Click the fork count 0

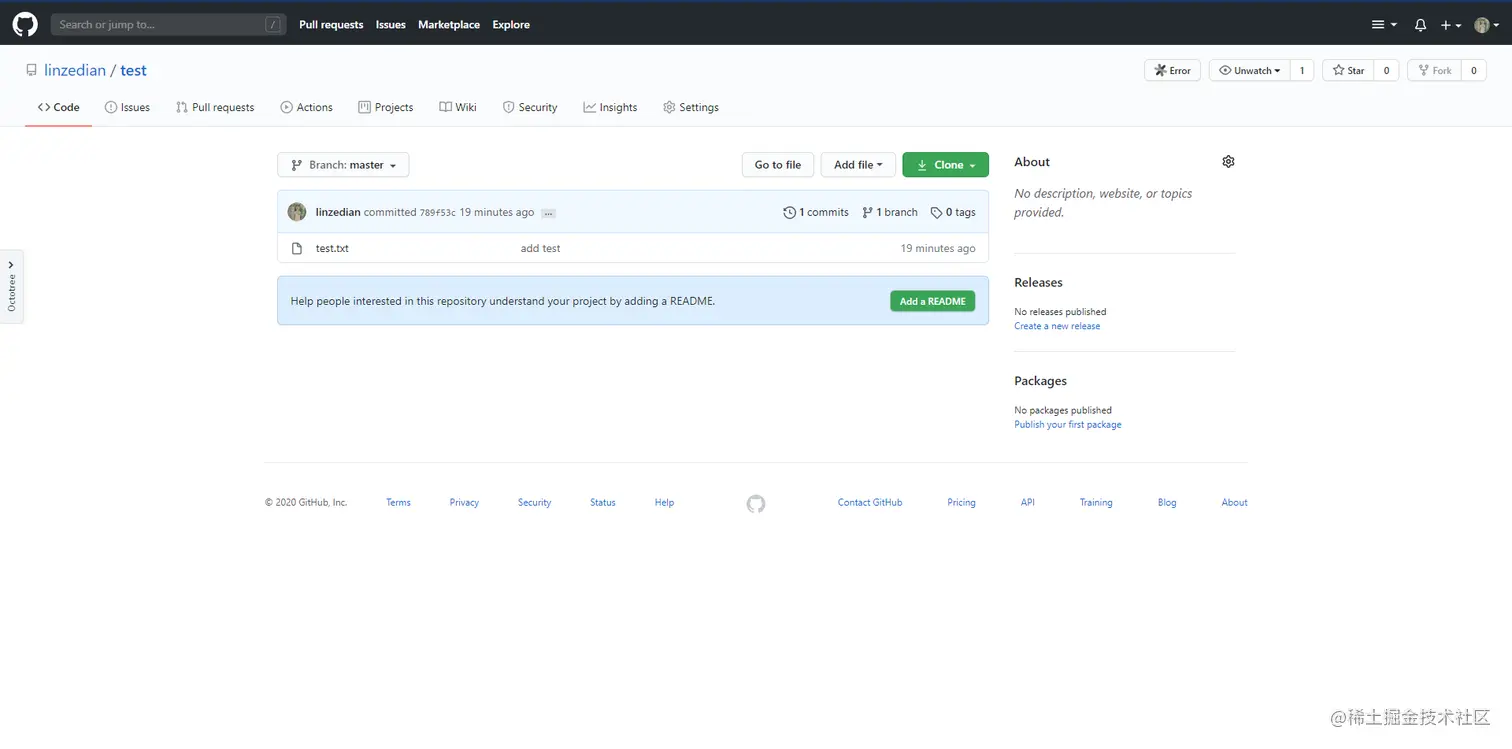[1474, 70]
